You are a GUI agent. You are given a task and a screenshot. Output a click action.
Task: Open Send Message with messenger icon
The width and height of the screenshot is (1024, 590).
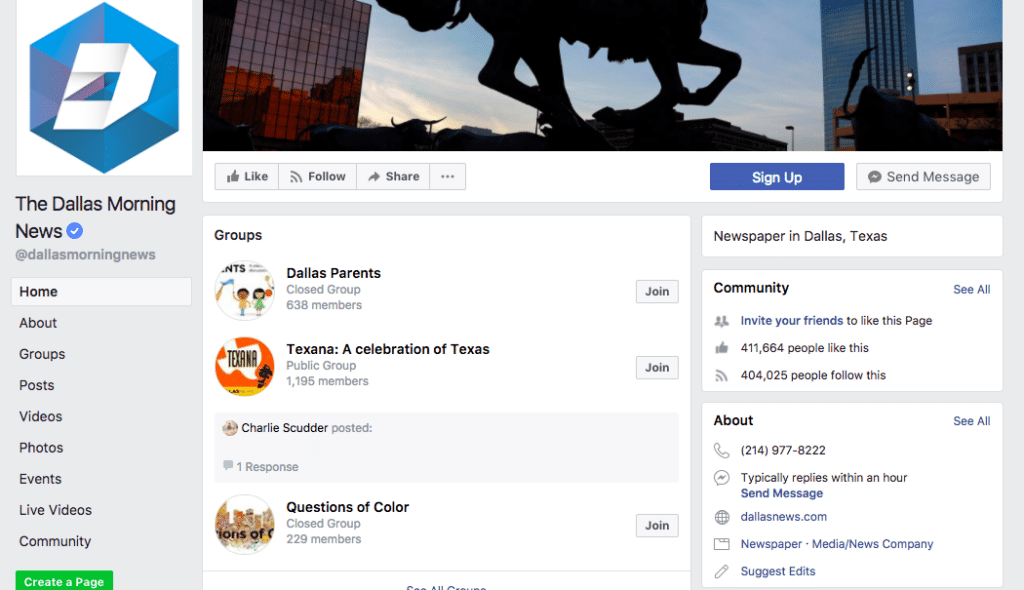[x=923, y=177]
